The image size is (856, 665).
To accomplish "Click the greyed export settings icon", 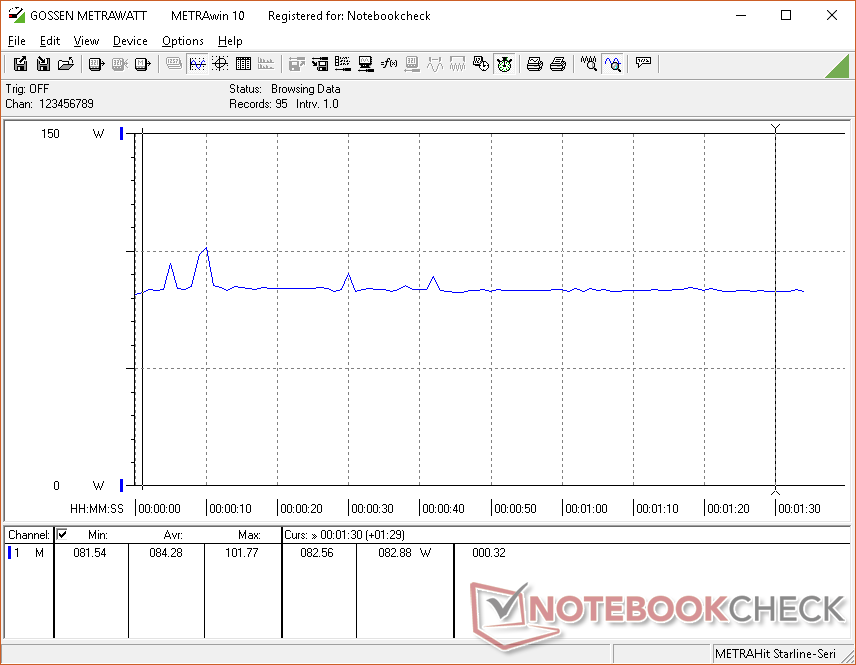I will click(296, 64).
